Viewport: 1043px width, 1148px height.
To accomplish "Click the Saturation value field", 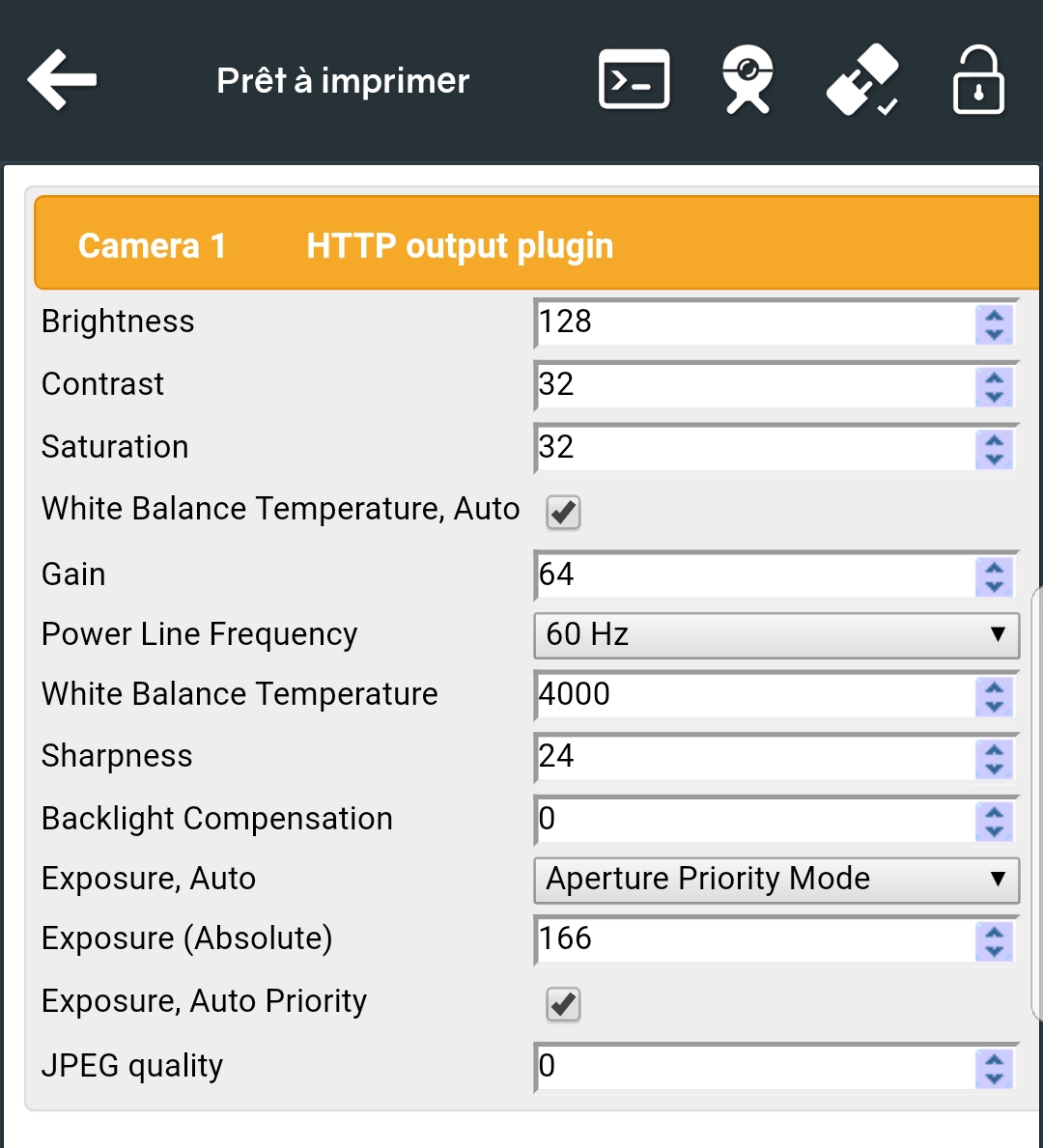I will click(753, 448).
